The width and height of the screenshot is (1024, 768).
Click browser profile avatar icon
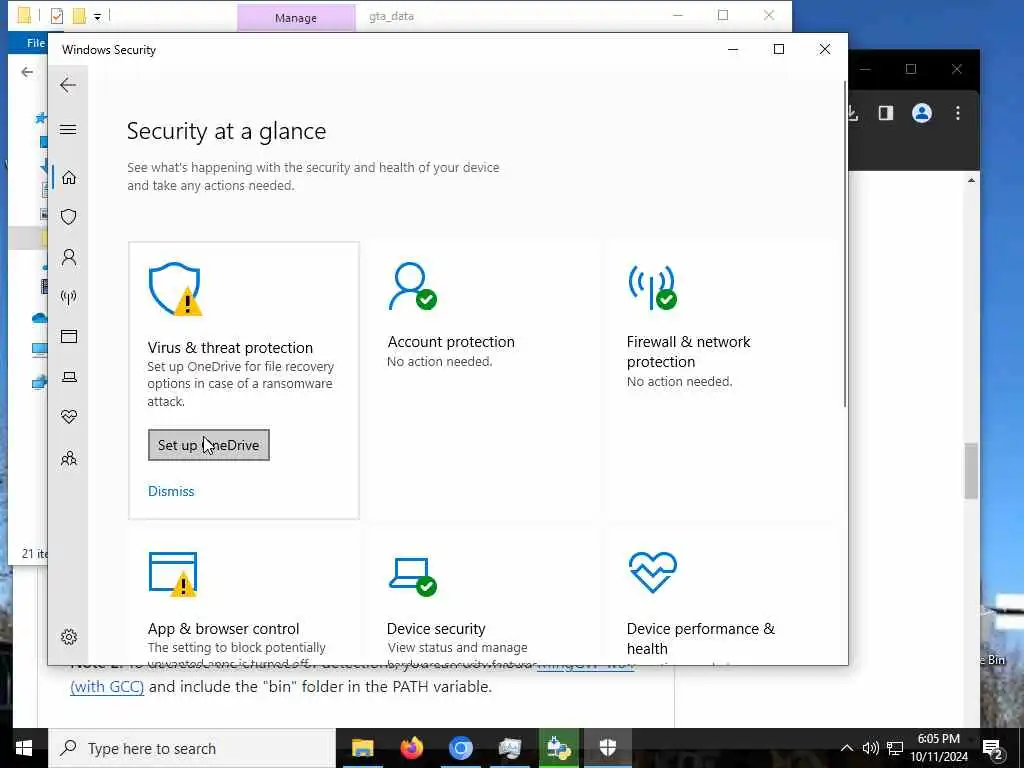click(921, 113)
